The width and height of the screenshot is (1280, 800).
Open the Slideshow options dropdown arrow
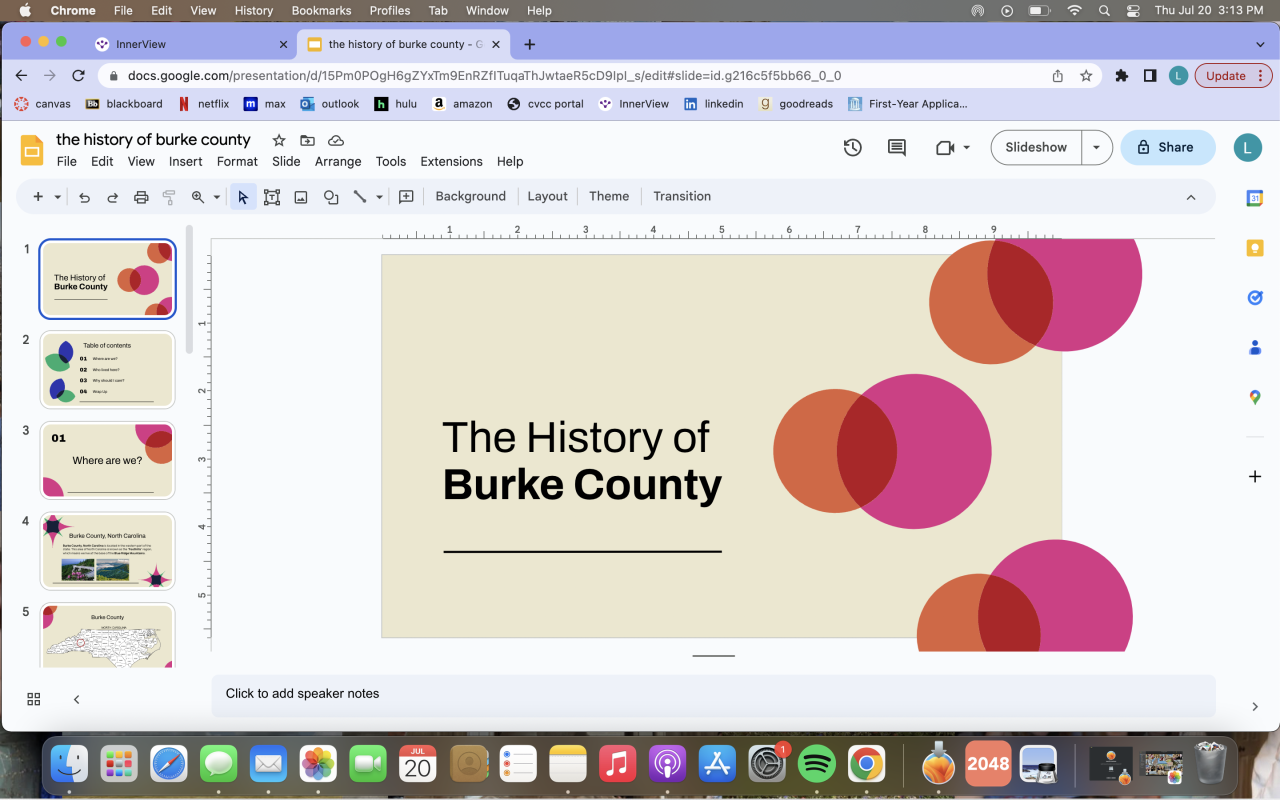pos(1096,147)
